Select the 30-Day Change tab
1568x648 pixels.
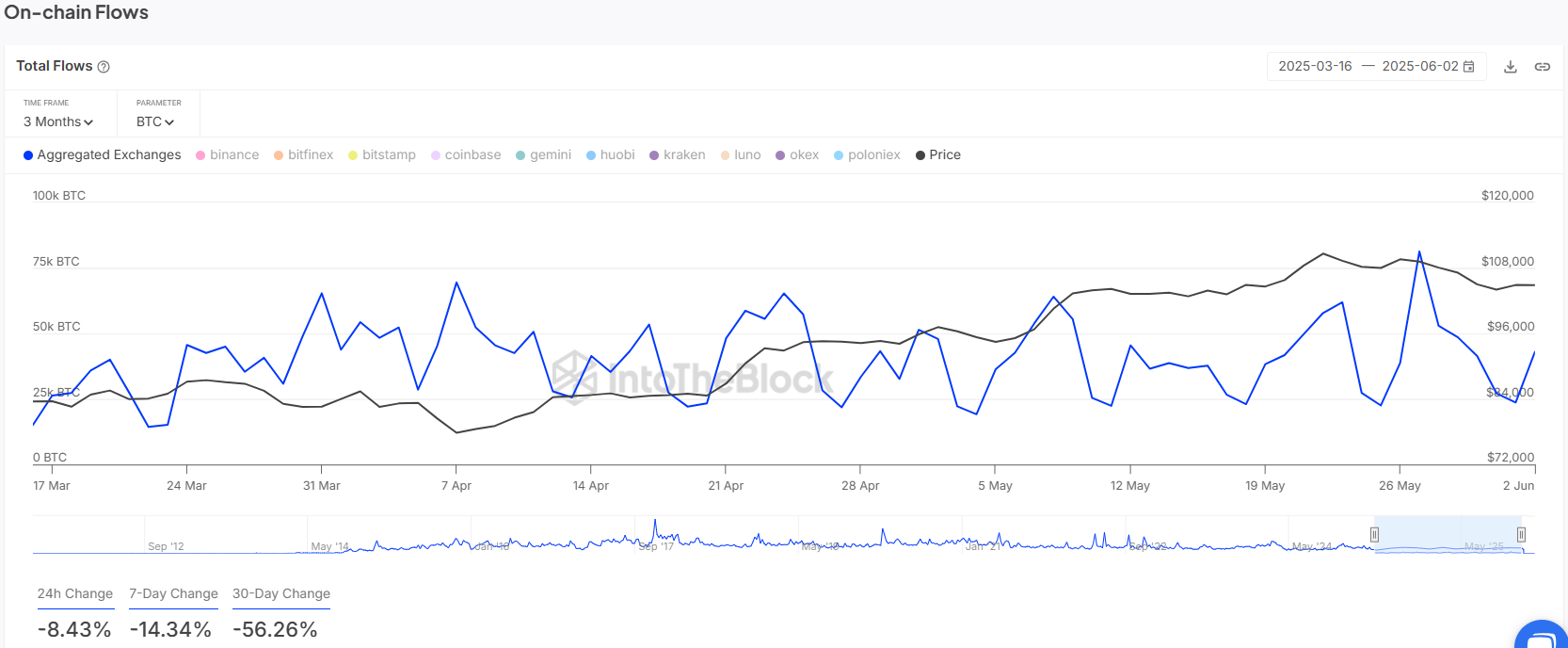pyautogui.click(x=281, y=594)
